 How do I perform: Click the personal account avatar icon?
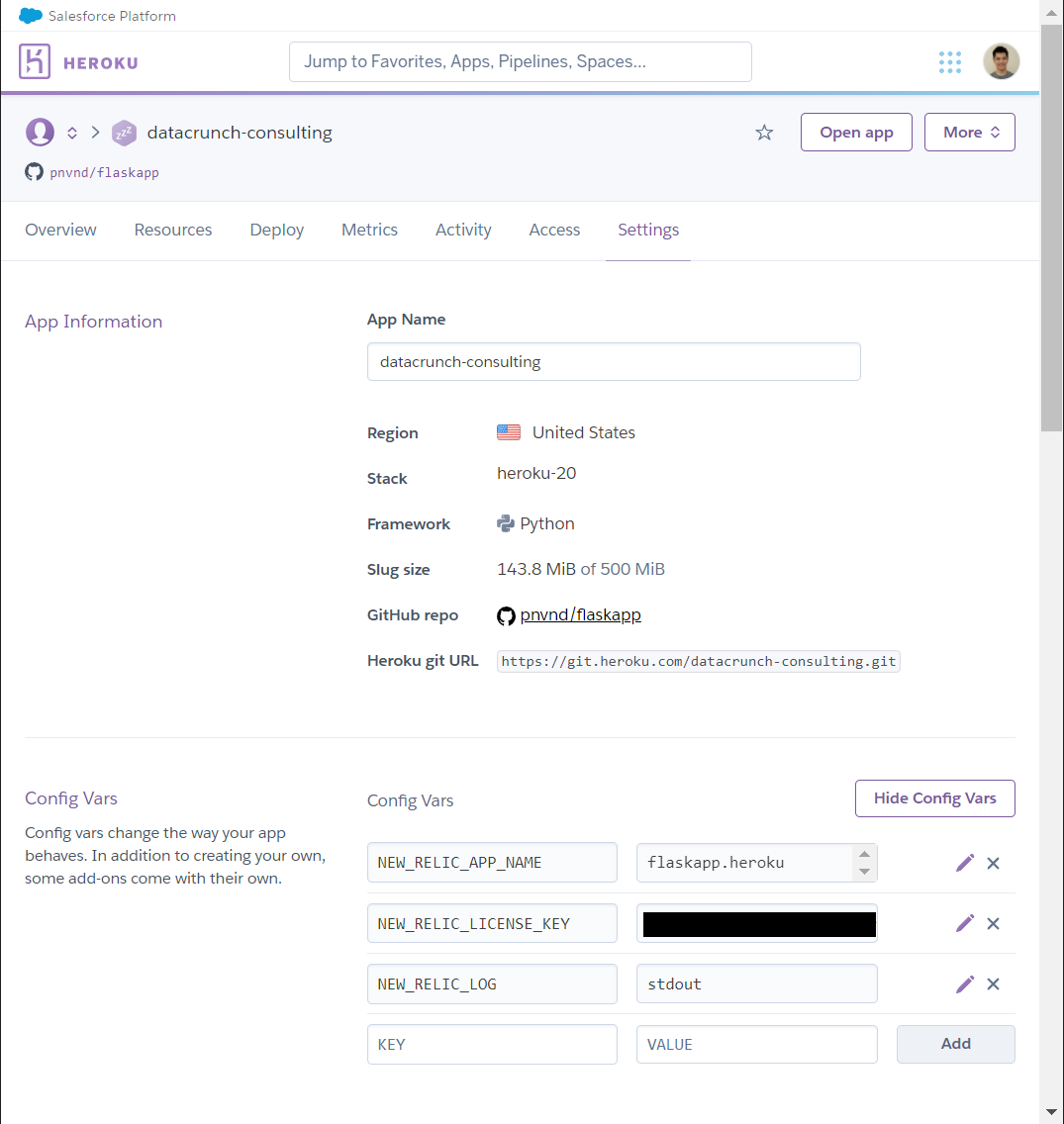tap(41, 133)
